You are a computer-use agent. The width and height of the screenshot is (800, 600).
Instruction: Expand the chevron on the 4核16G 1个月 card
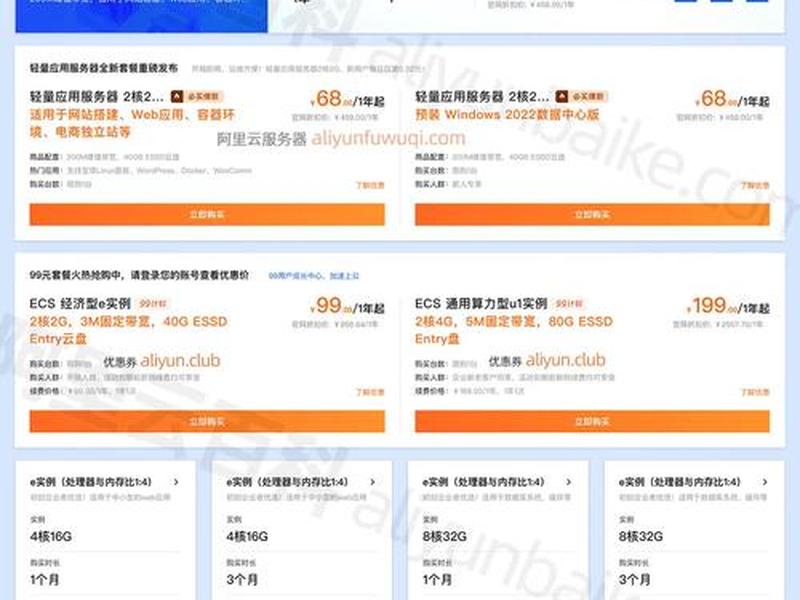tap(176, 482)
